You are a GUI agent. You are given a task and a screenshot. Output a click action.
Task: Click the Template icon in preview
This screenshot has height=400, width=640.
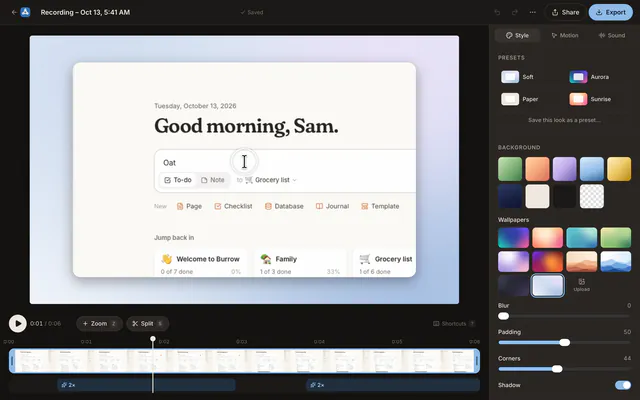pos(364,206)
